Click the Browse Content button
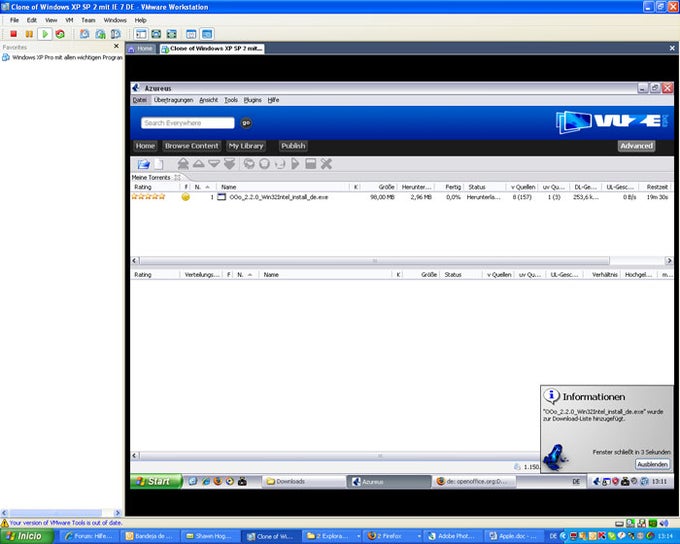The image size is (680, 544). coord(192,146)
